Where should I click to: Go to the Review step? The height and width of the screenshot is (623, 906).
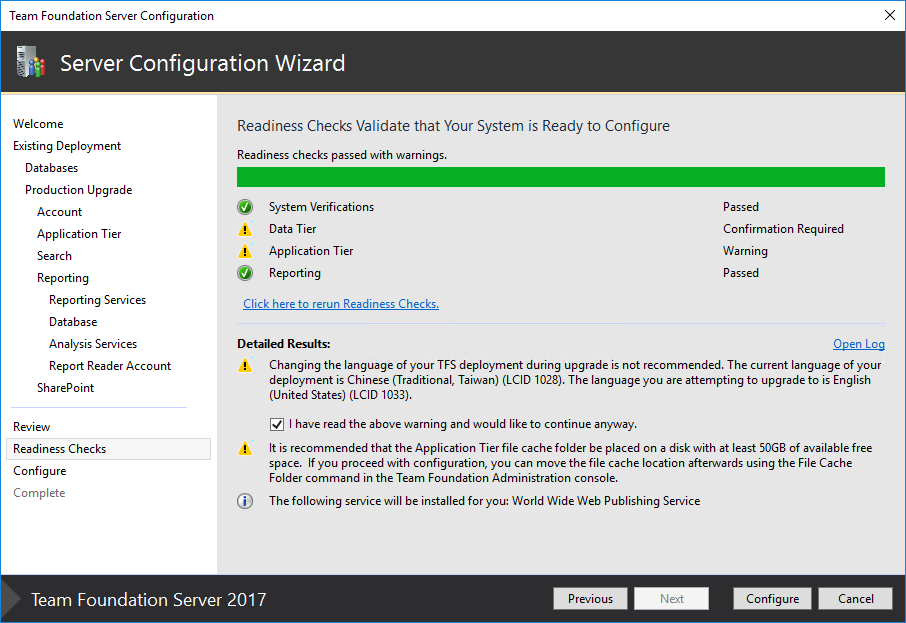click(x=32, y=427)
